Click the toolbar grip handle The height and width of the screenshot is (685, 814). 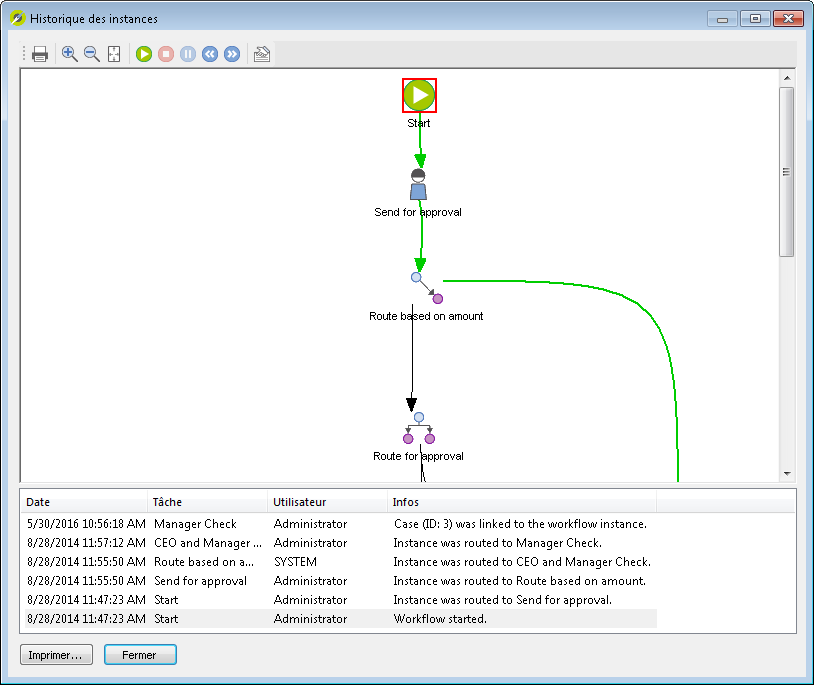pos(23,54)
